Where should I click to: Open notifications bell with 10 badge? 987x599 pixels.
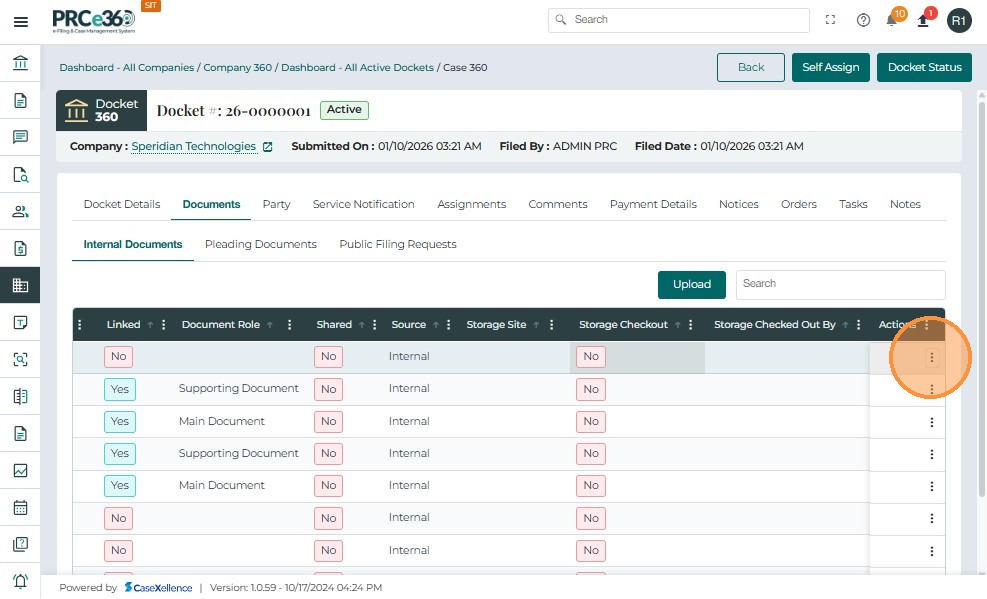coord(892,20)
